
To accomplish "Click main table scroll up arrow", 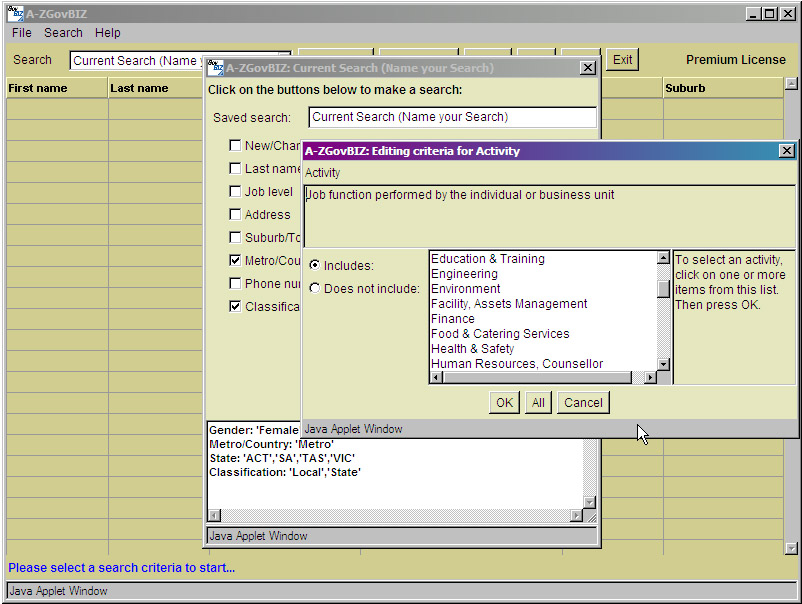I will tap(791, 84).
